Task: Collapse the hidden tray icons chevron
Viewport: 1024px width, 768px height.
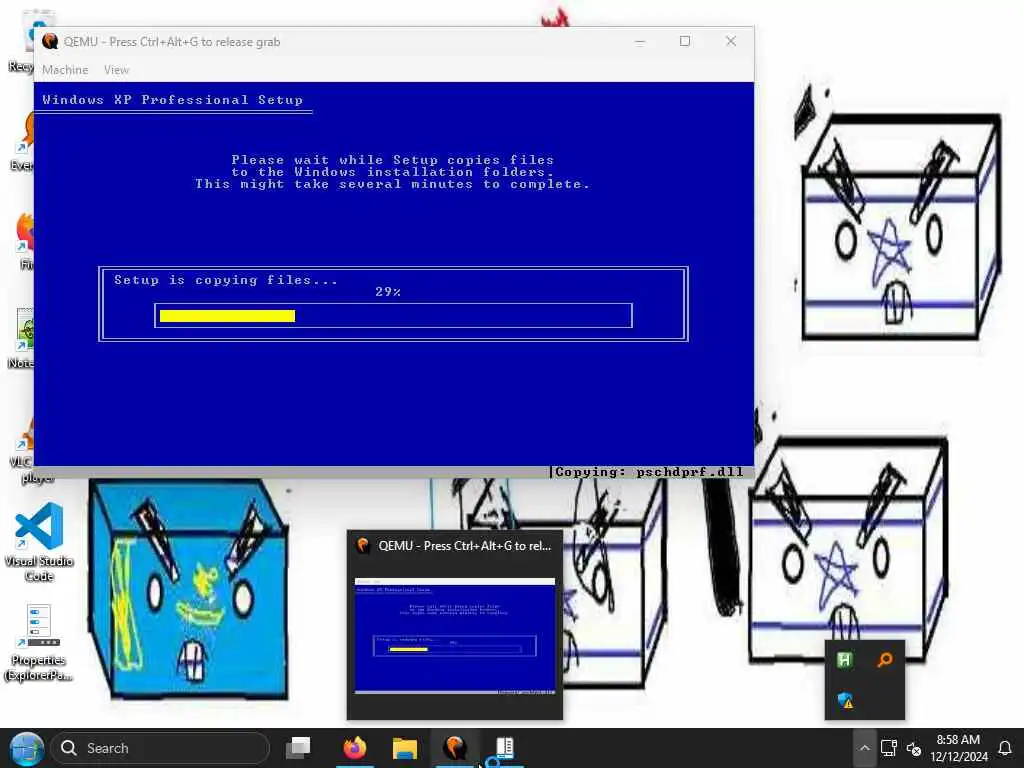Action: point(864,748)
